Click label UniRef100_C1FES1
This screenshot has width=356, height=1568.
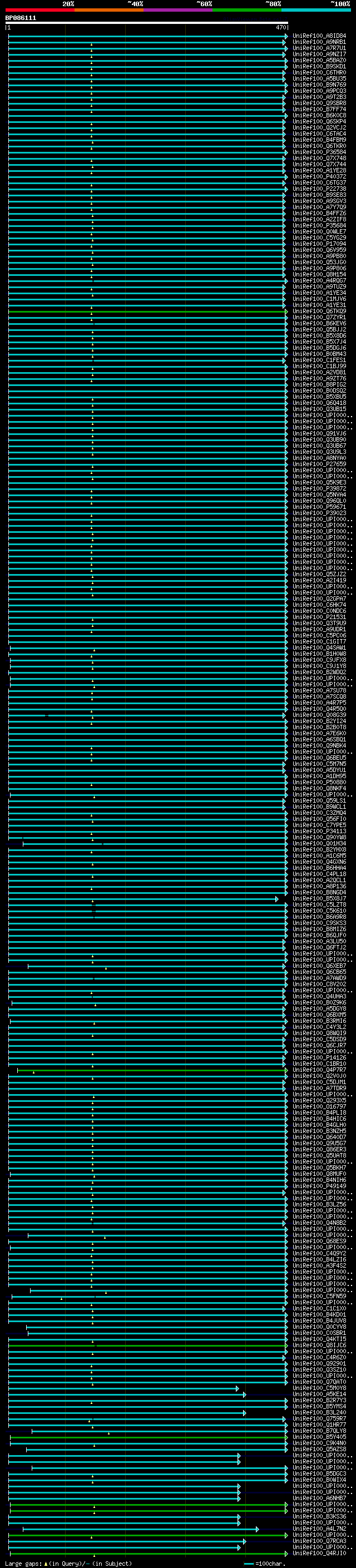pyautogui.click(x=319, y=360)
